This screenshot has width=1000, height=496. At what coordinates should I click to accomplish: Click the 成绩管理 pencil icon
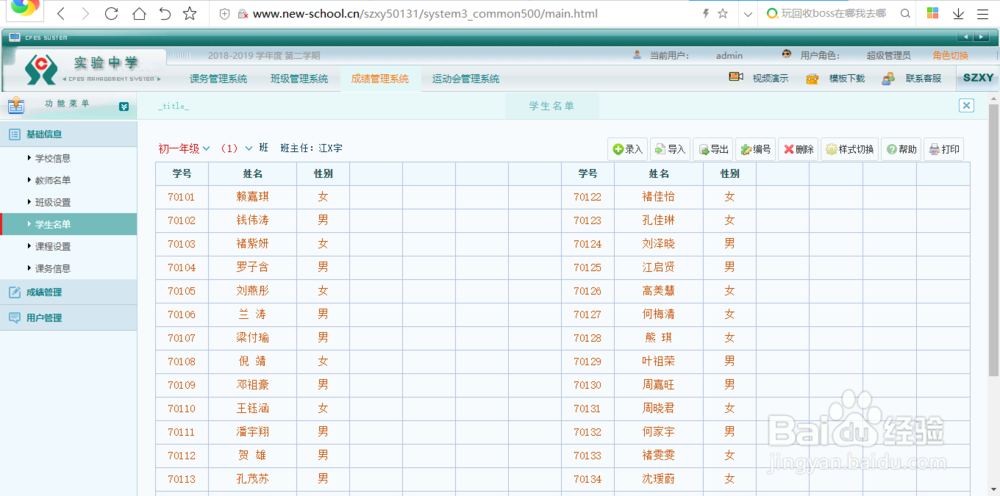pyautogui.click(x=14, y=293)
